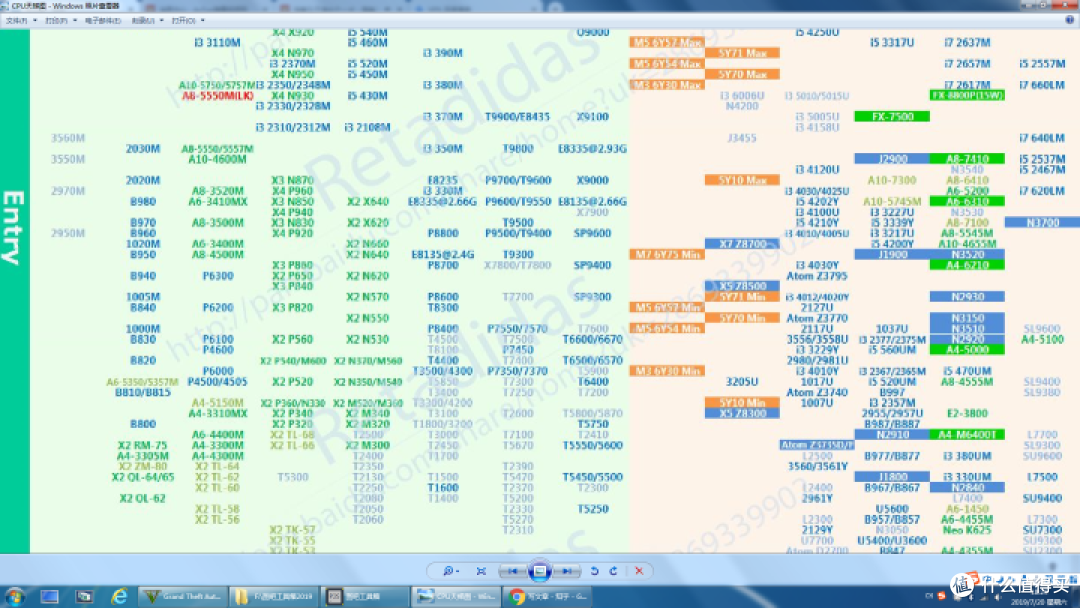Image resolution: width=1080 pixels, height=608 pixels.
Task: Click the taskbar date and time
Action: point(1039,601)
